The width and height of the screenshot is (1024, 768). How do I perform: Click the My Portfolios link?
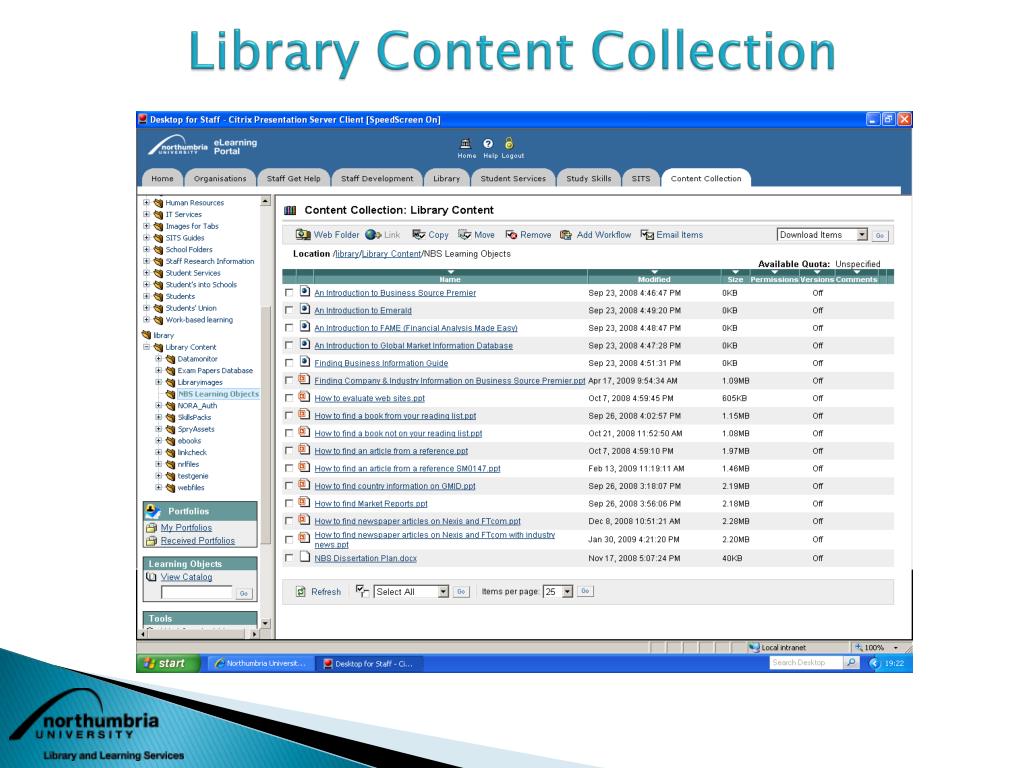coord(186,528)
